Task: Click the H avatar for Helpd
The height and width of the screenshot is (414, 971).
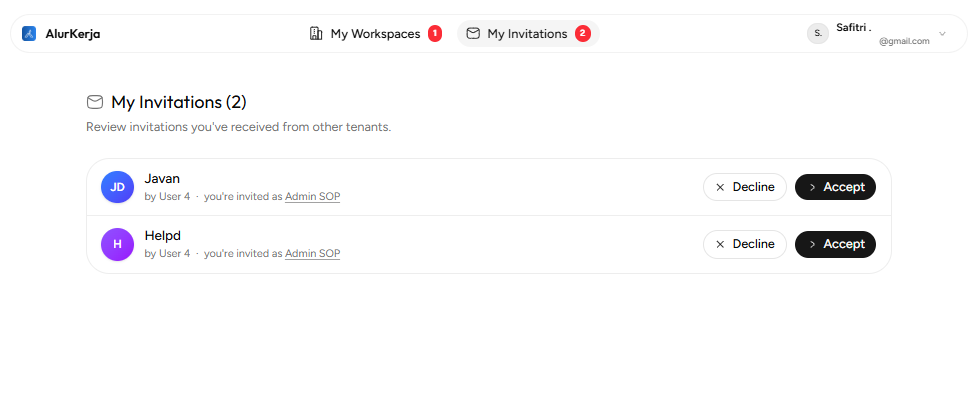Action: [118, 244]
